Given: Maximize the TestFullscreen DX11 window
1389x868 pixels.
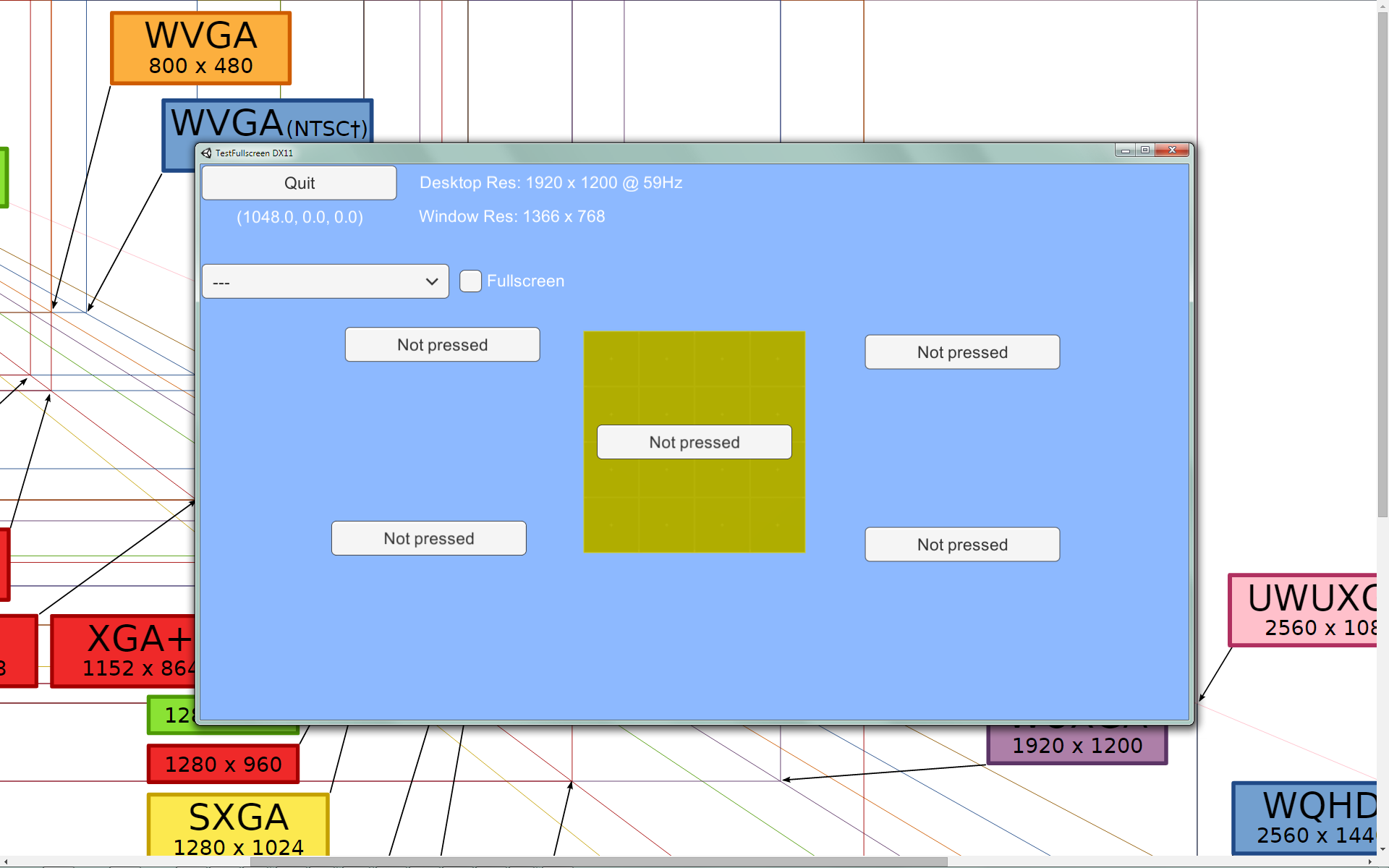Looking at the screenshot, I should pos(1145,150).
